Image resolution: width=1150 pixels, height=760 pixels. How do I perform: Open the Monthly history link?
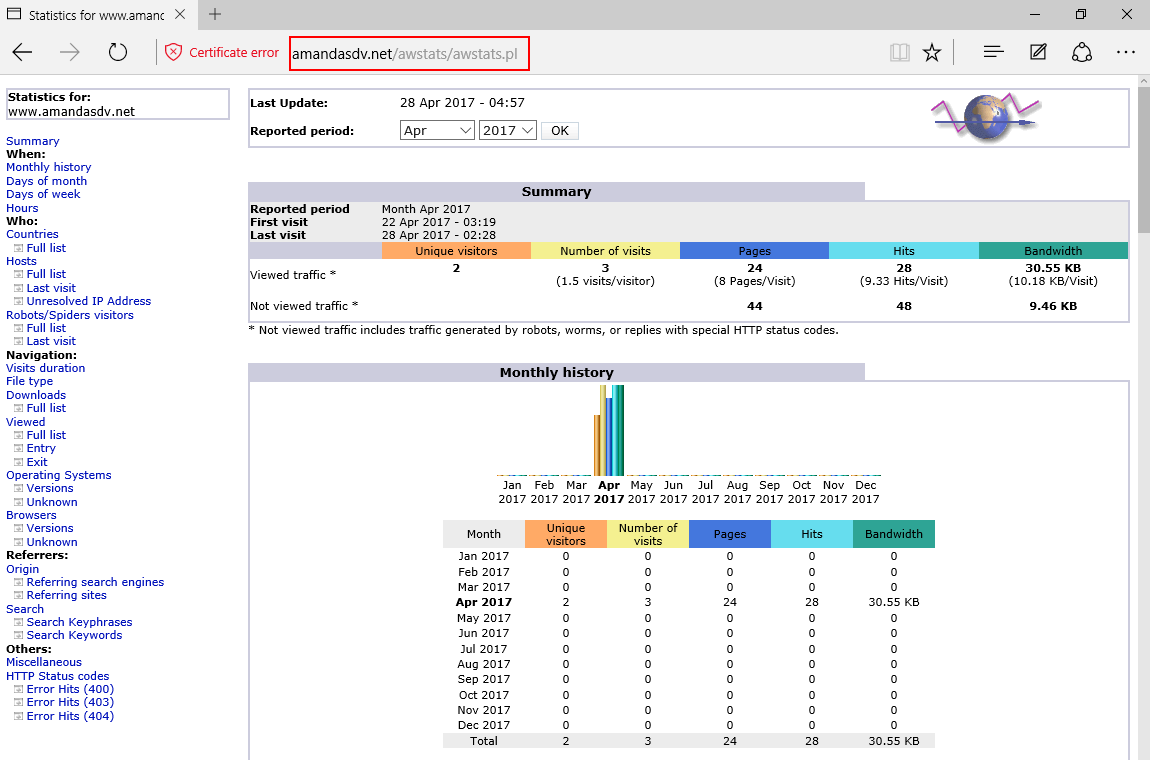tap(48, 167)
